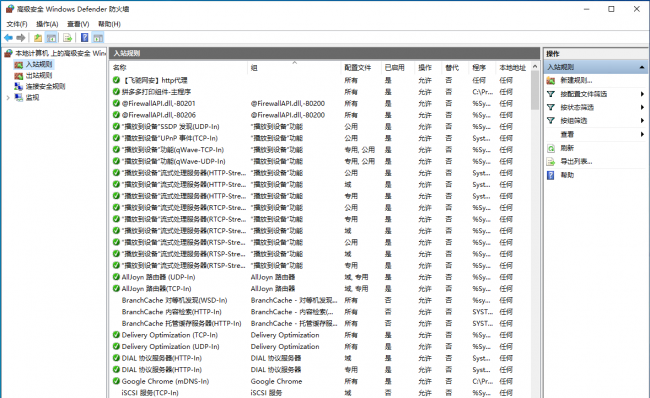Image resolution: width=650 pixels, height=398 pixels.
Task: Click 帮助 in the actions pane
Action: 567,175
